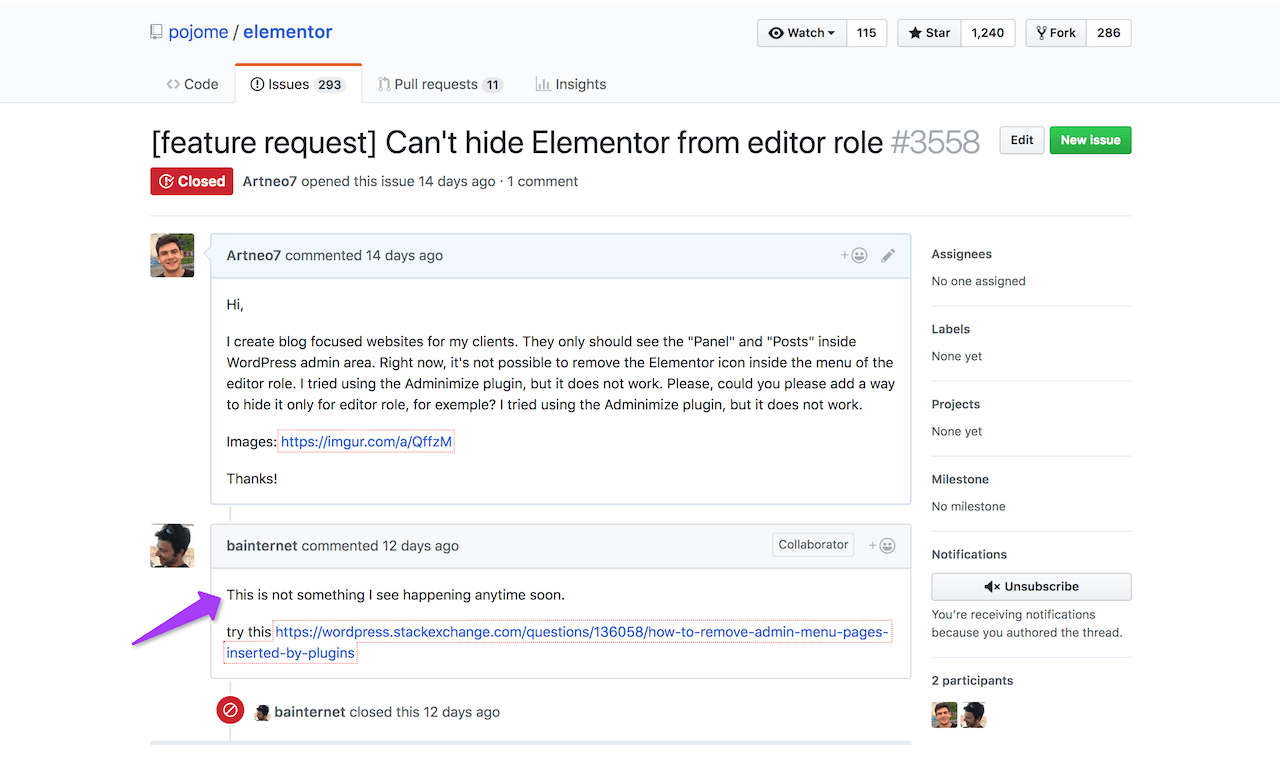
Task: Click the red Closed status badge
Action: point(192,181)
